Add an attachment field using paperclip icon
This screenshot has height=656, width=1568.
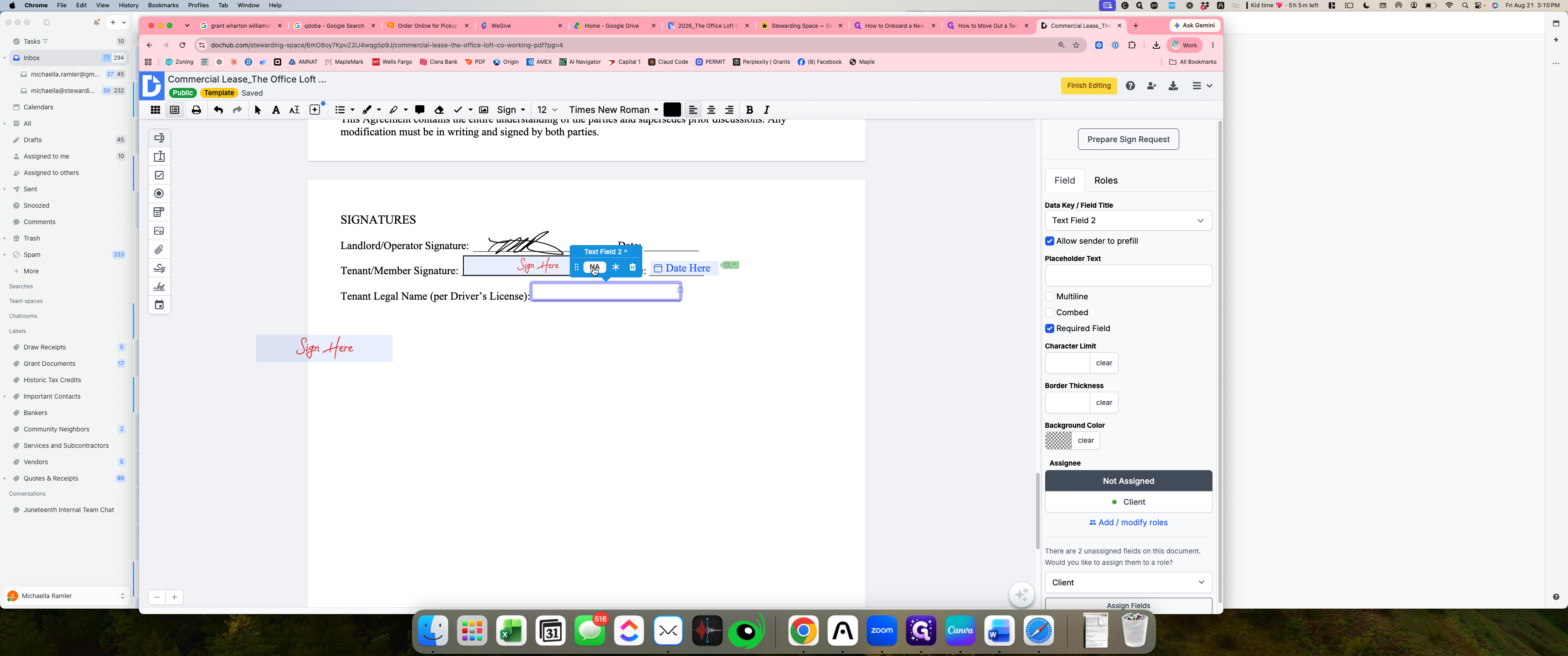pyautogui.click(x=159, y=250)
